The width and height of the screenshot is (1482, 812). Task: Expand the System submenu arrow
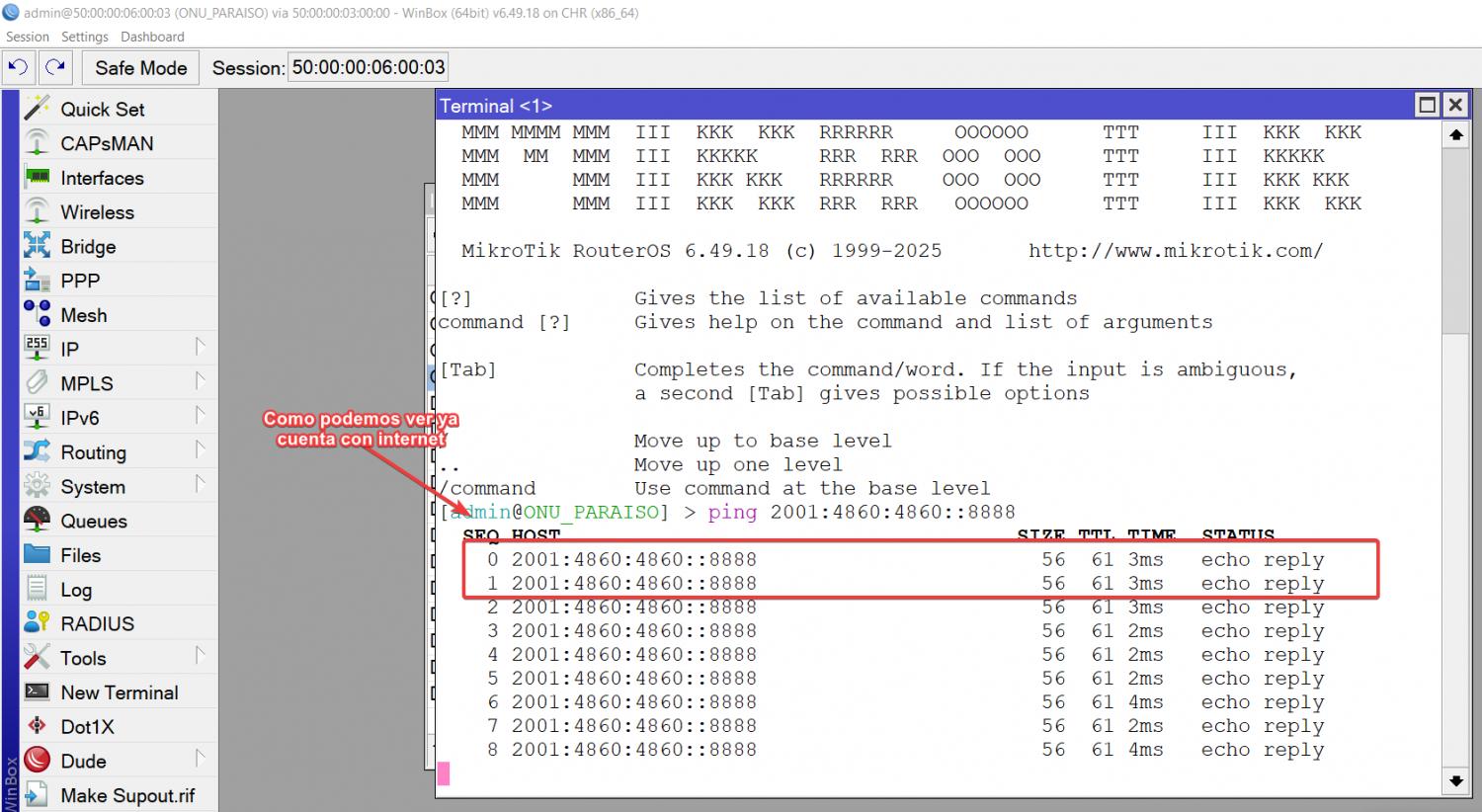point(201,484)
